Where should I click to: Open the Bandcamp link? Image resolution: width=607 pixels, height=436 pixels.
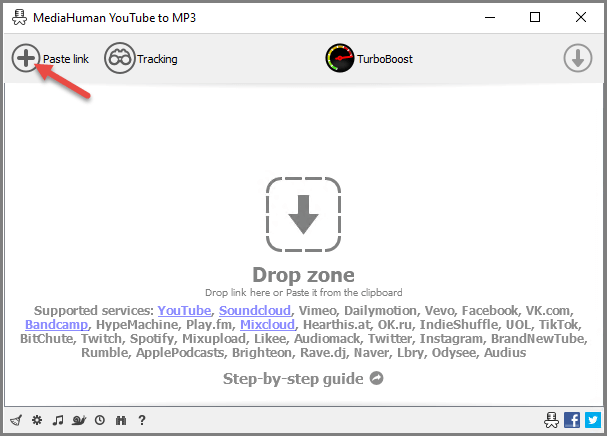(x=57, y=324)
